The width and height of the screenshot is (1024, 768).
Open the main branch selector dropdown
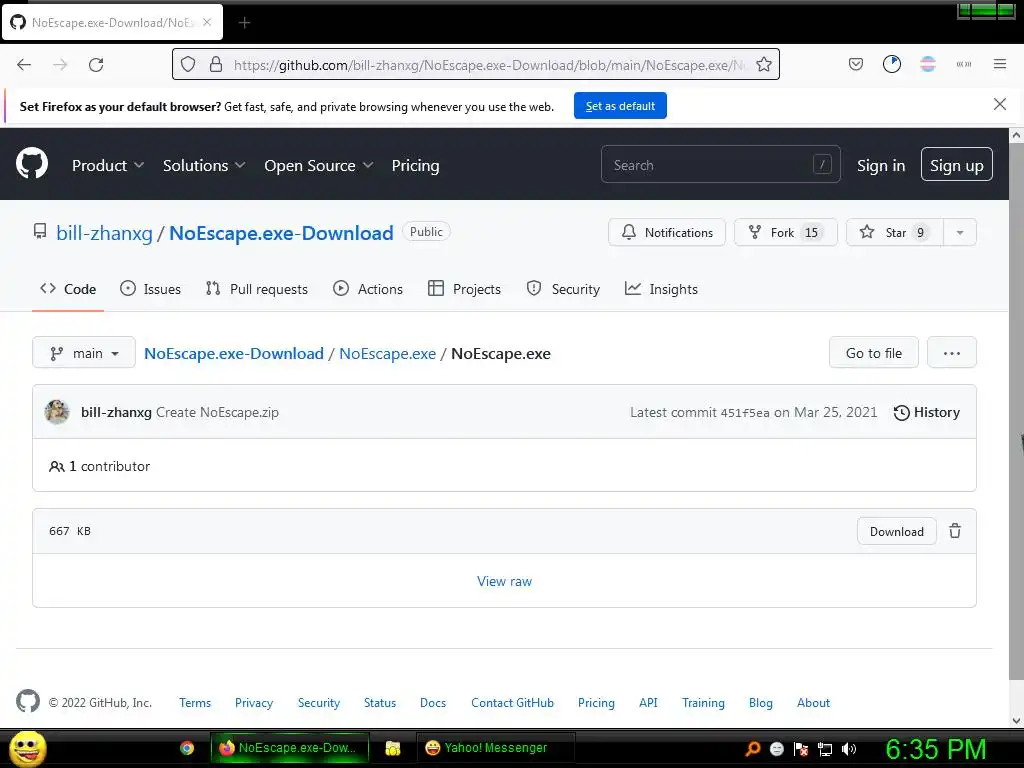pos(84,353)
